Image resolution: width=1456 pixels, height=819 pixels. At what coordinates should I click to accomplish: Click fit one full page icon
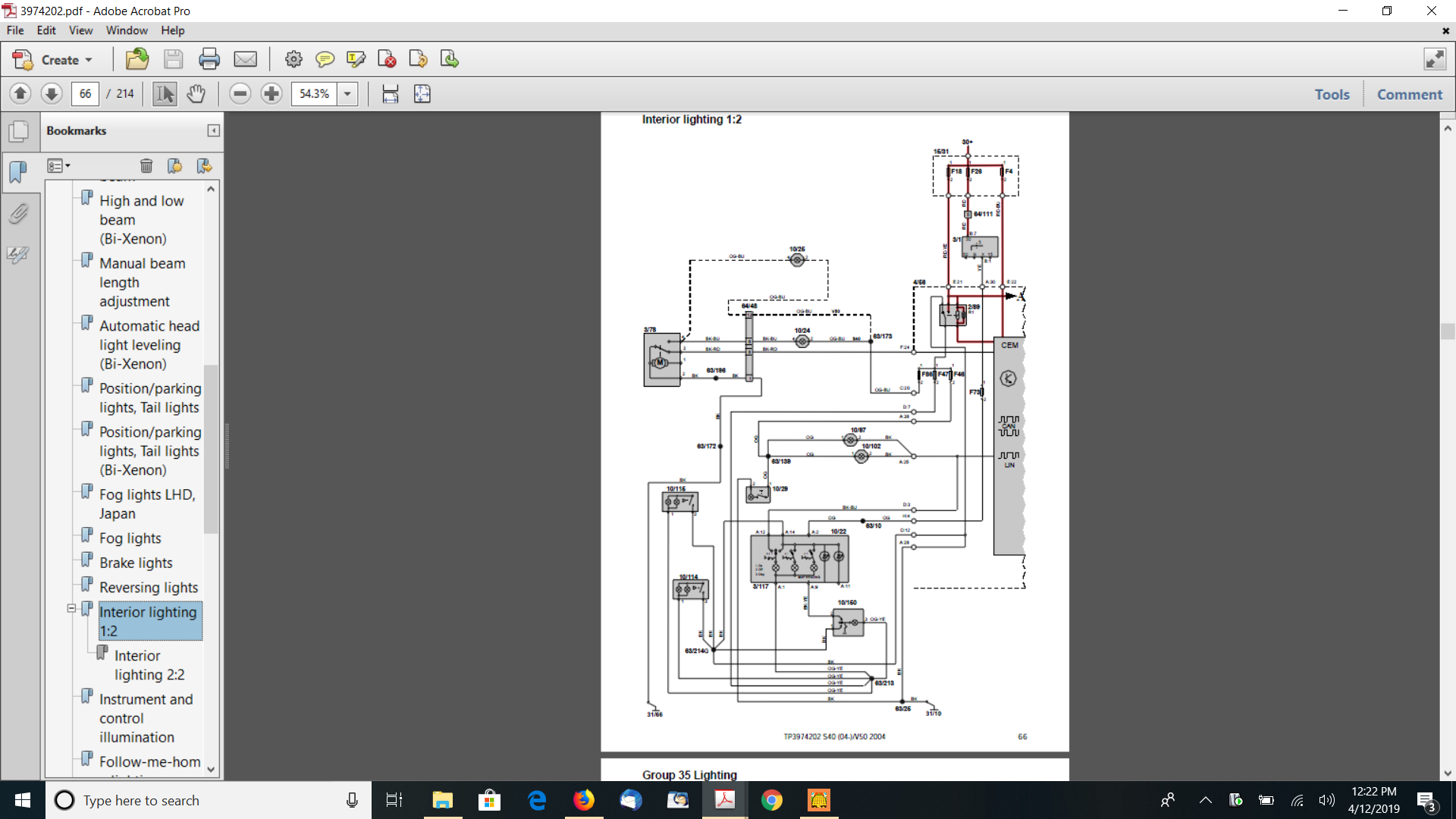click(422, 94)
